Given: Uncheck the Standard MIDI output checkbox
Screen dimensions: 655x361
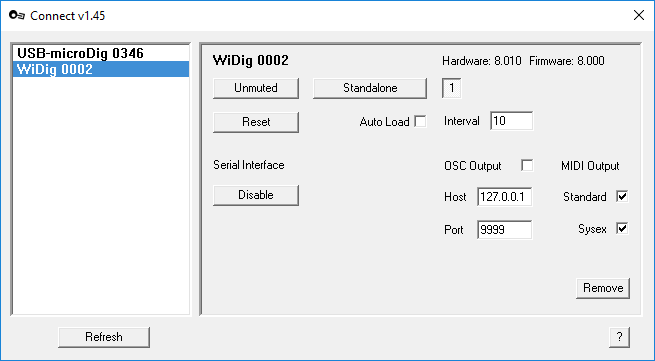Looking at the screenshot, I should coord(622,196).
